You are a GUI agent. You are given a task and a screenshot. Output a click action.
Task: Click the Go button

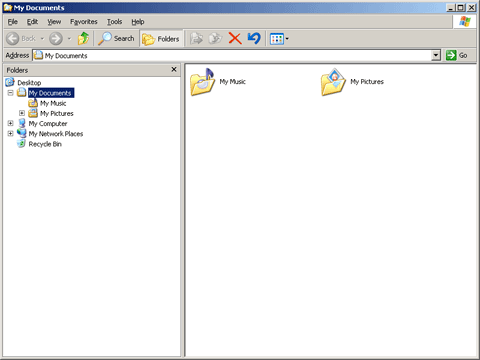point(457,55)
